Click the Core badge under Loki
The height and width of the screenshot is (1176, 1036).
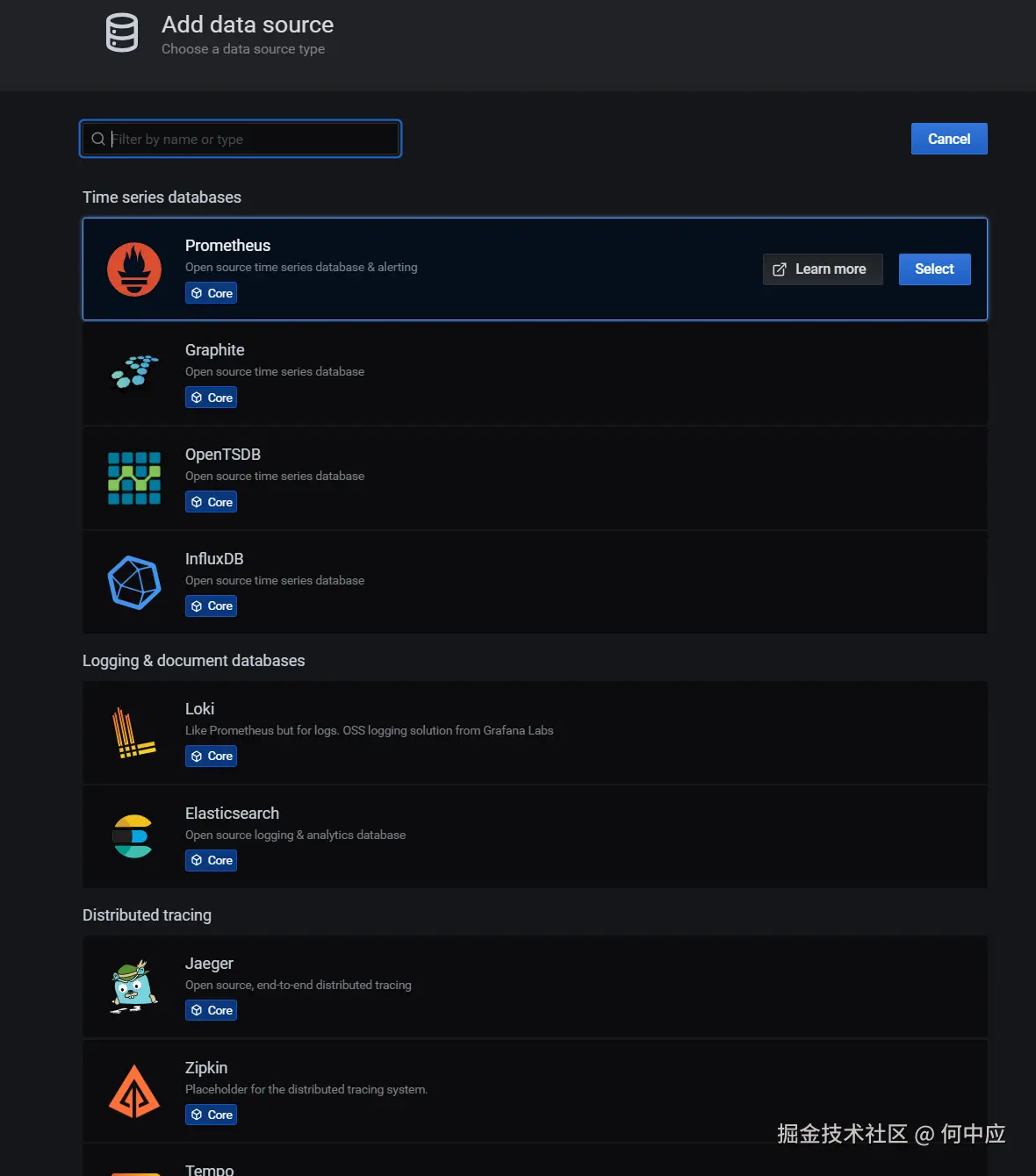pos(212,757)
